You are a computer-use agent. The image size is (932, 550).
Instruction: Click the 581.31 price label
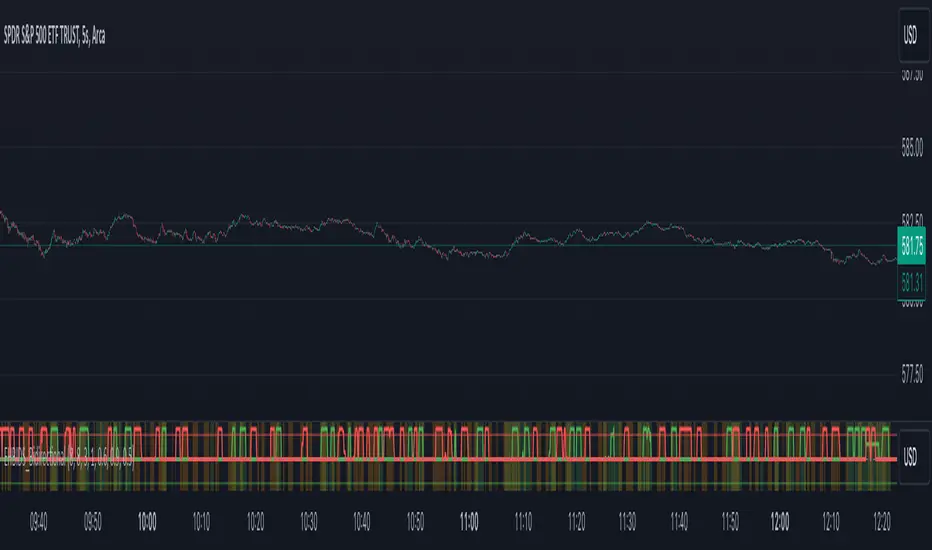click(910, 283)
